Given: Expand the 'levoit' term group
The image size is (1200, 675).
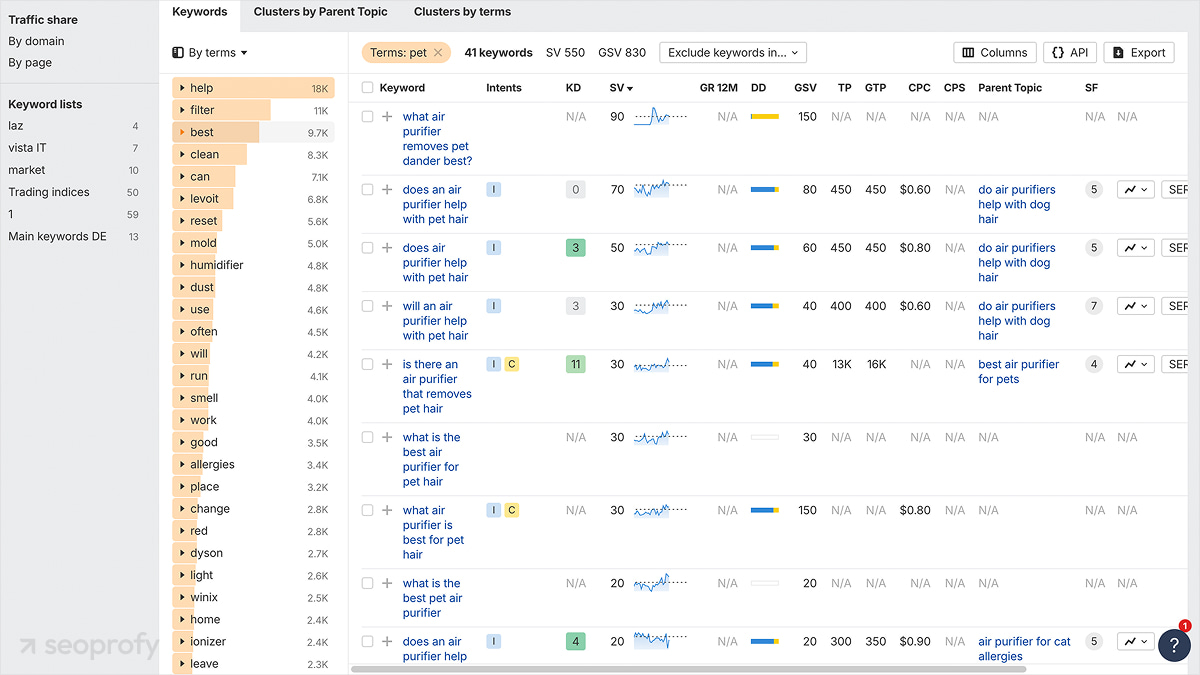Looking at the screenshot, I should (x=182, y=199).
